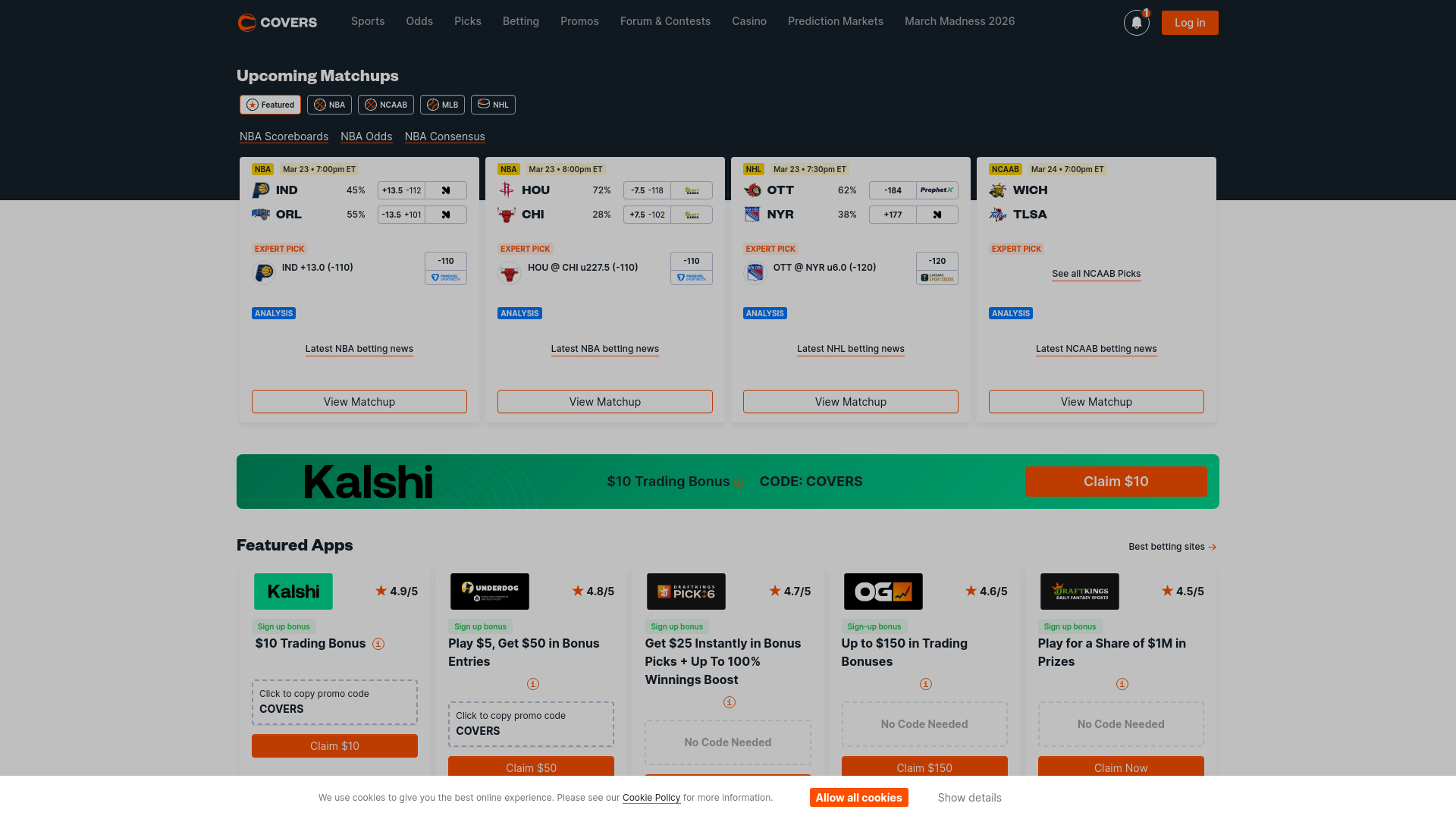
Task: Open the OG app logo
Action: coord(883,591)
